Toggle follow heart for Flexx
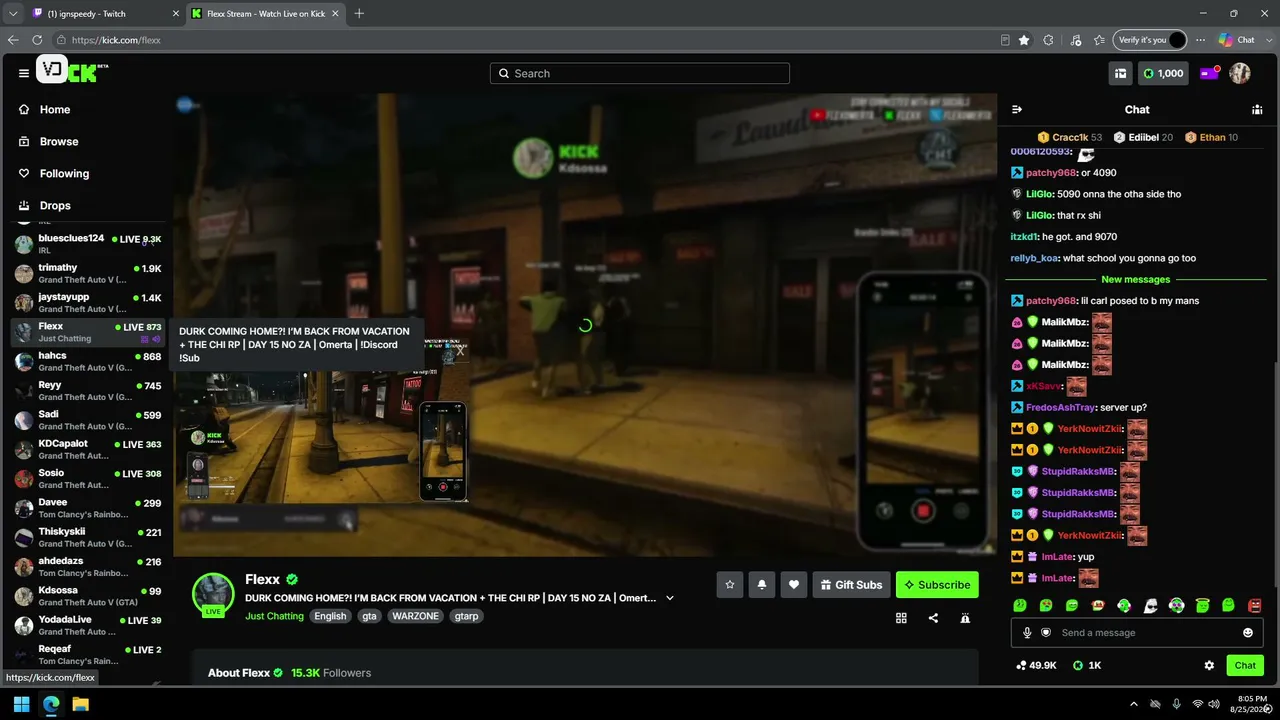The width and height of the screenshot is (1280, 720). (794, 585)
